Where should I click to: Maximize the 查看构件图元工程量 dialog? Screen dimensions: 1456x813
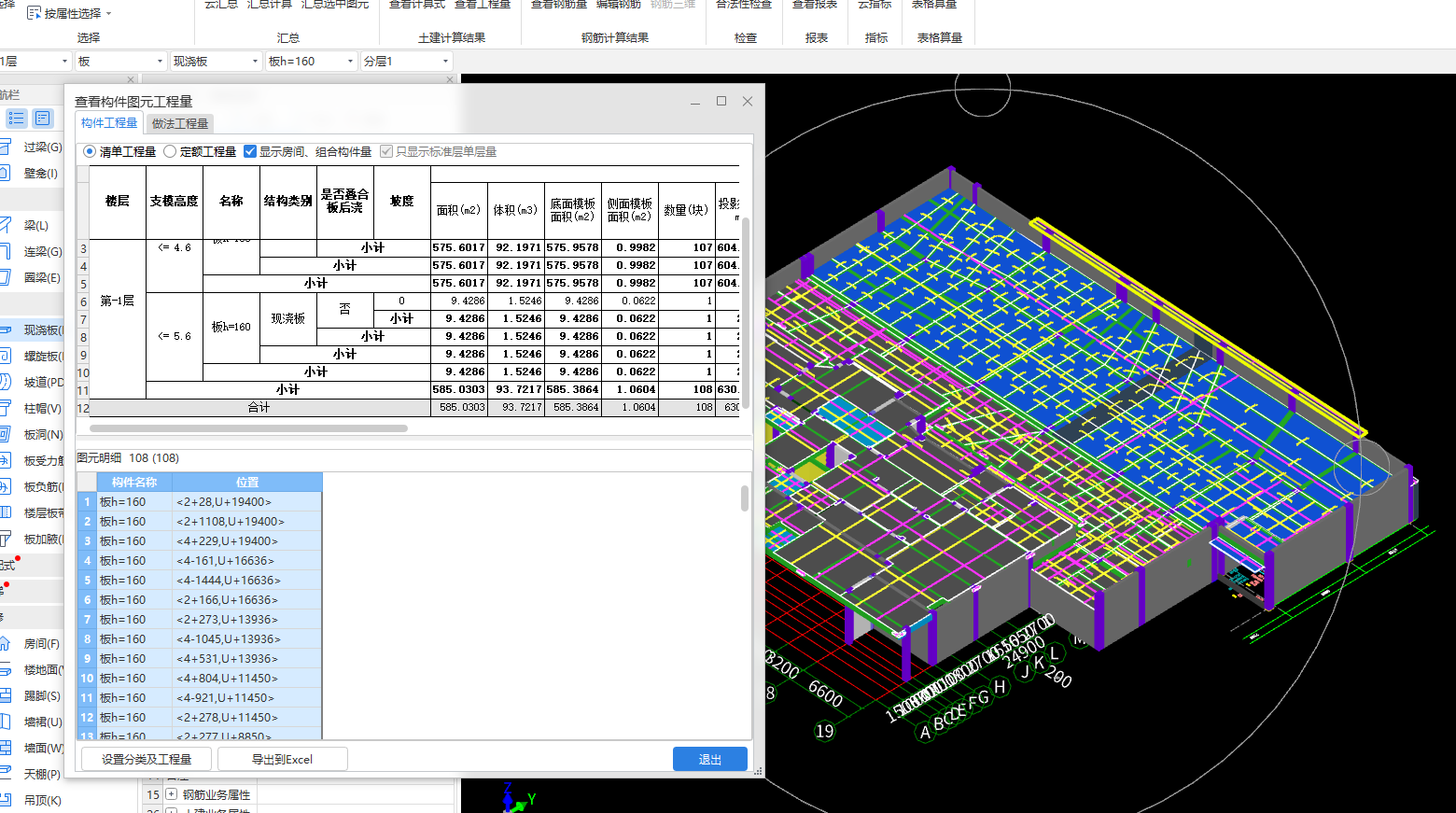(721, 101)
